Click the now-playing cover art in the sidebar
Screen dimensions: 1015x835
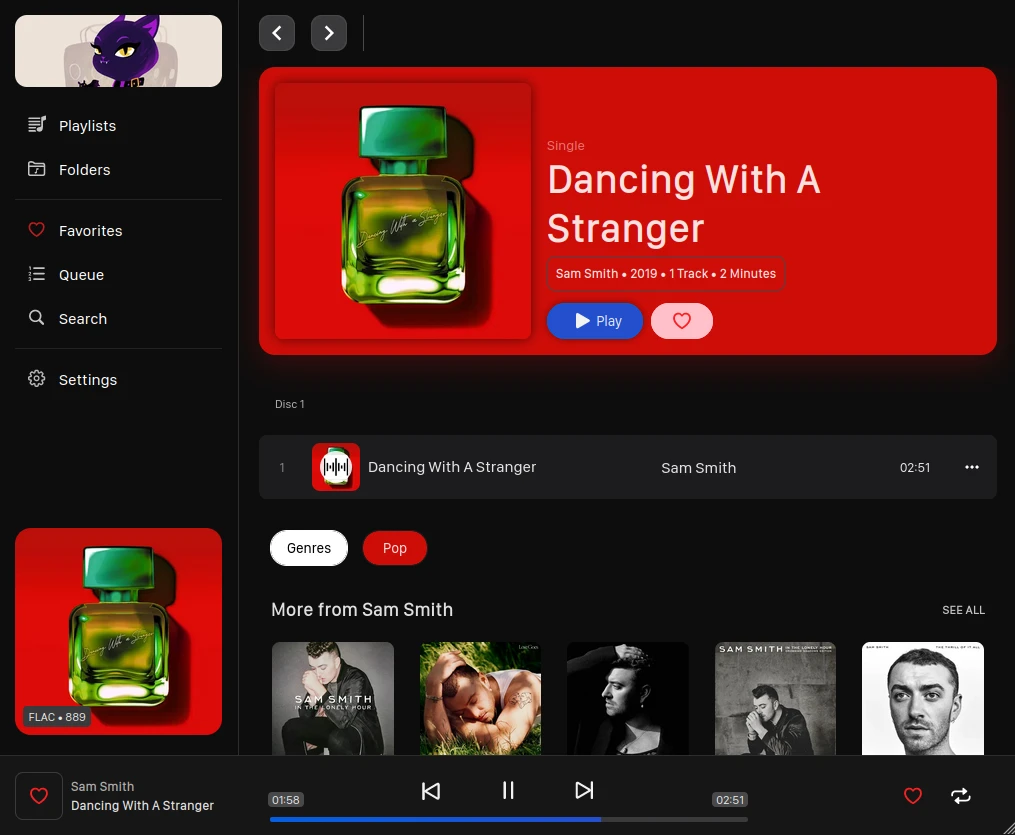[118, 631]
